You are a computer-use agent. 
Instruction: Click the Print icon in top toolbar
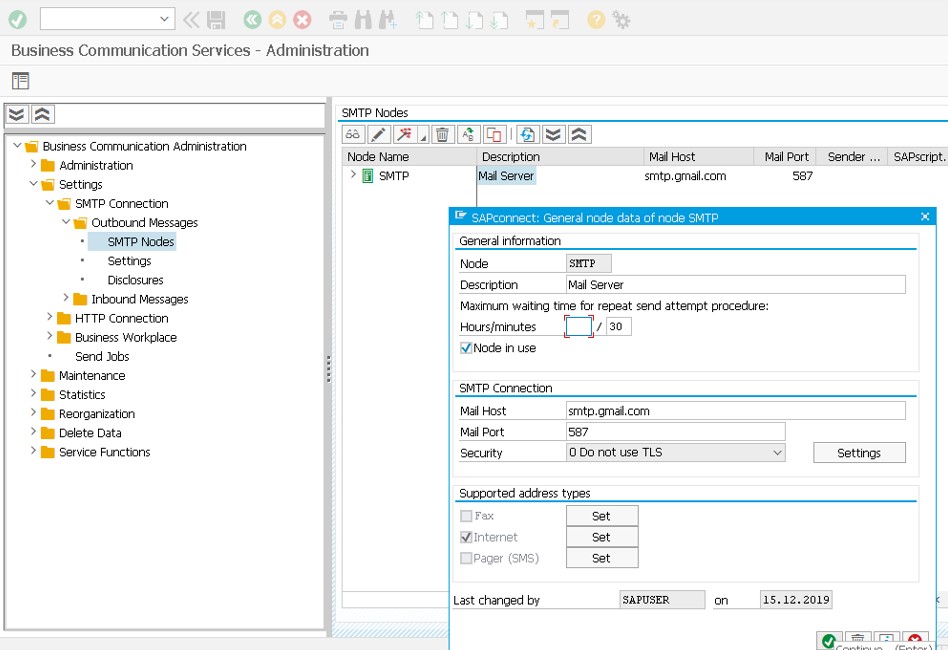click(338, 20)
